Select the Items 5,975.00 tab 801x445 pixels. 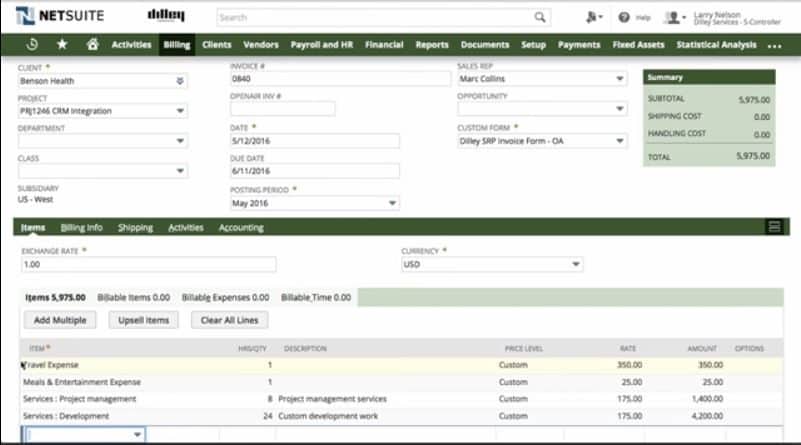pos(55,297)
